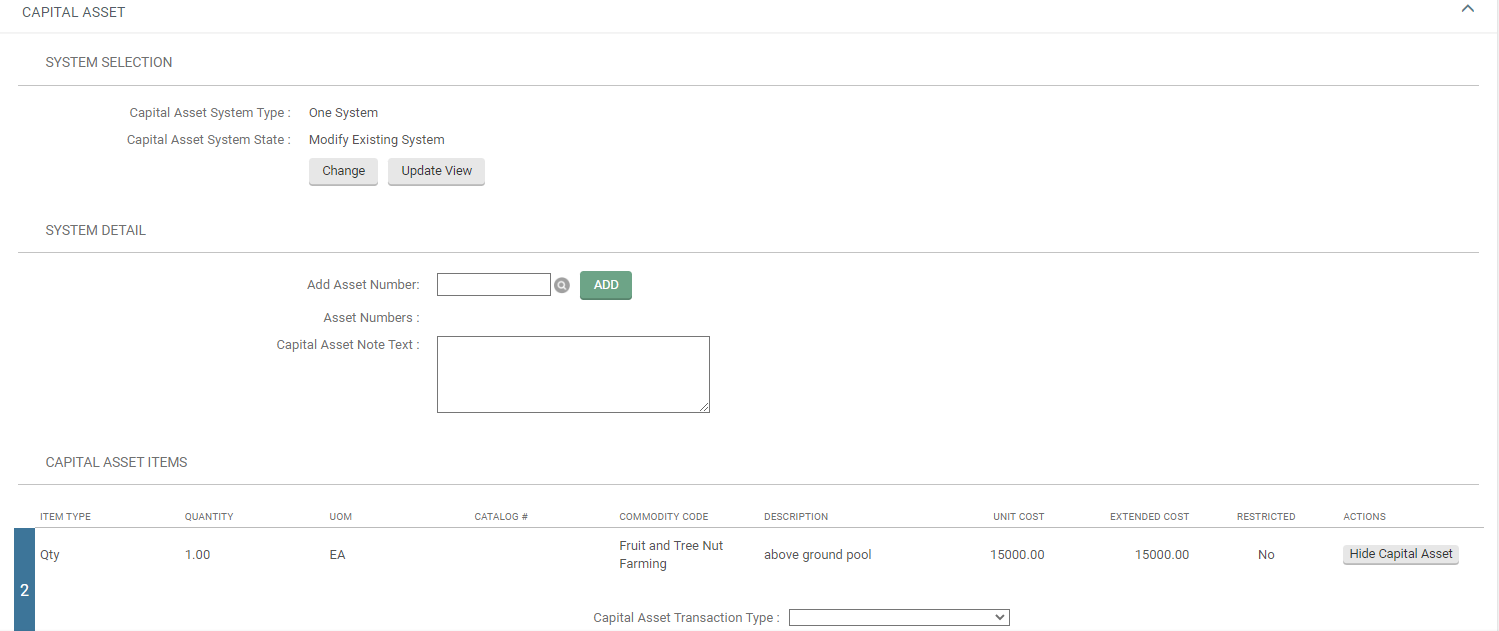Click the Hide Capital Asset button
Viewport: 1499px width, 631px height.
point(1400,554)
